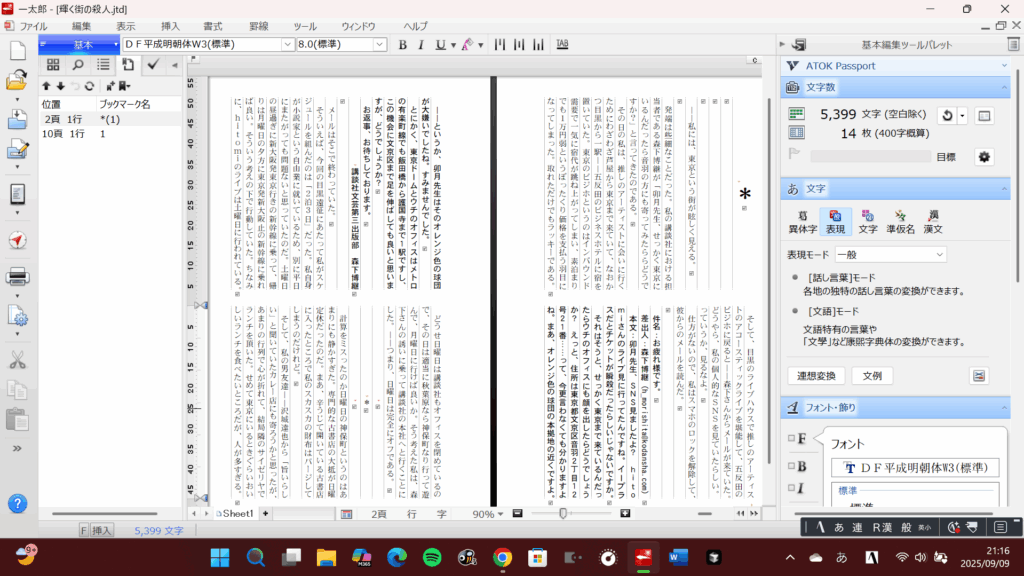The image size is (1024, 576).
Task: Open the 表現モード dropdown
Action: [x=891, y=254]
